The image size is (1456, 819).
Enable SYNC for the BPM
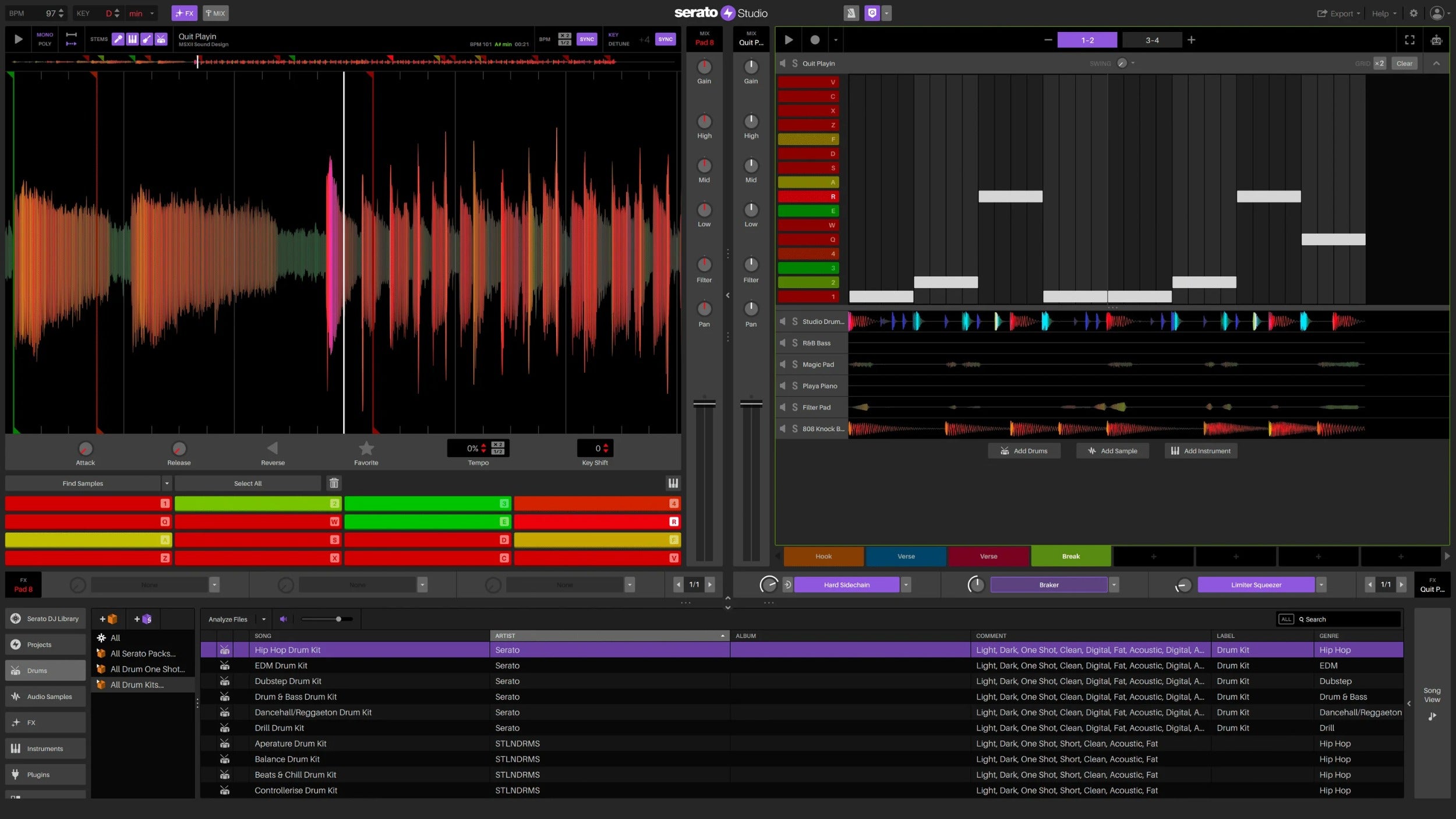pyautogui.click(x=586, y=39)
